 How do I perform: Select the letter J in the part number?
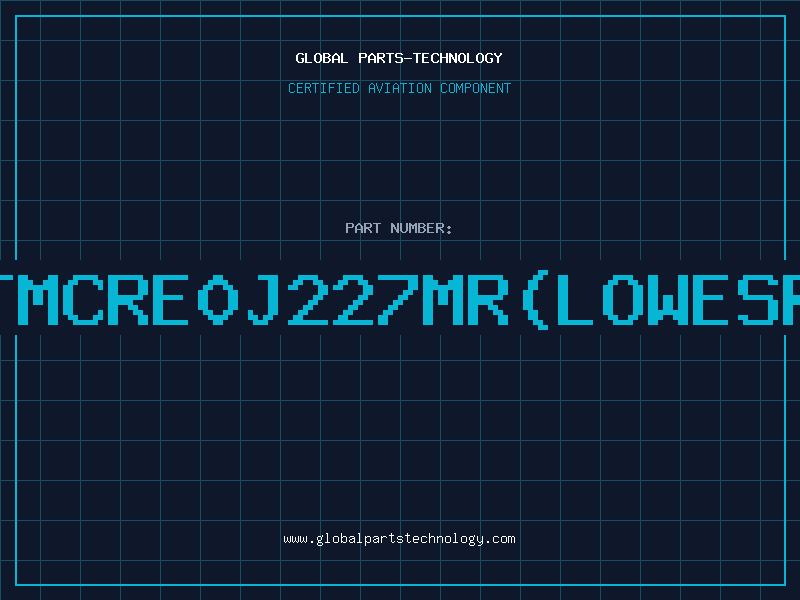tap(263, 299)
